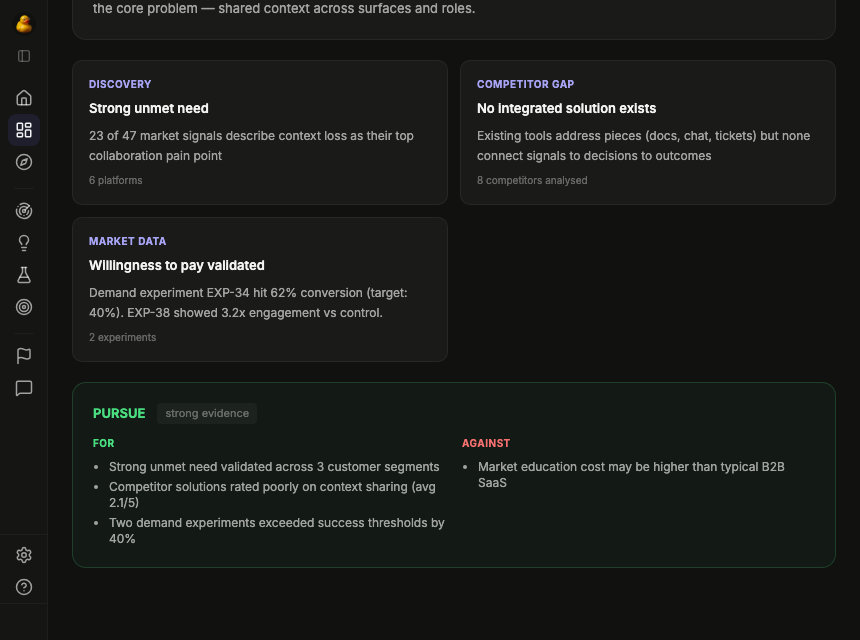Click the strong evidence badge
This screenshot has height=640, width=860.
coord(207,413)
